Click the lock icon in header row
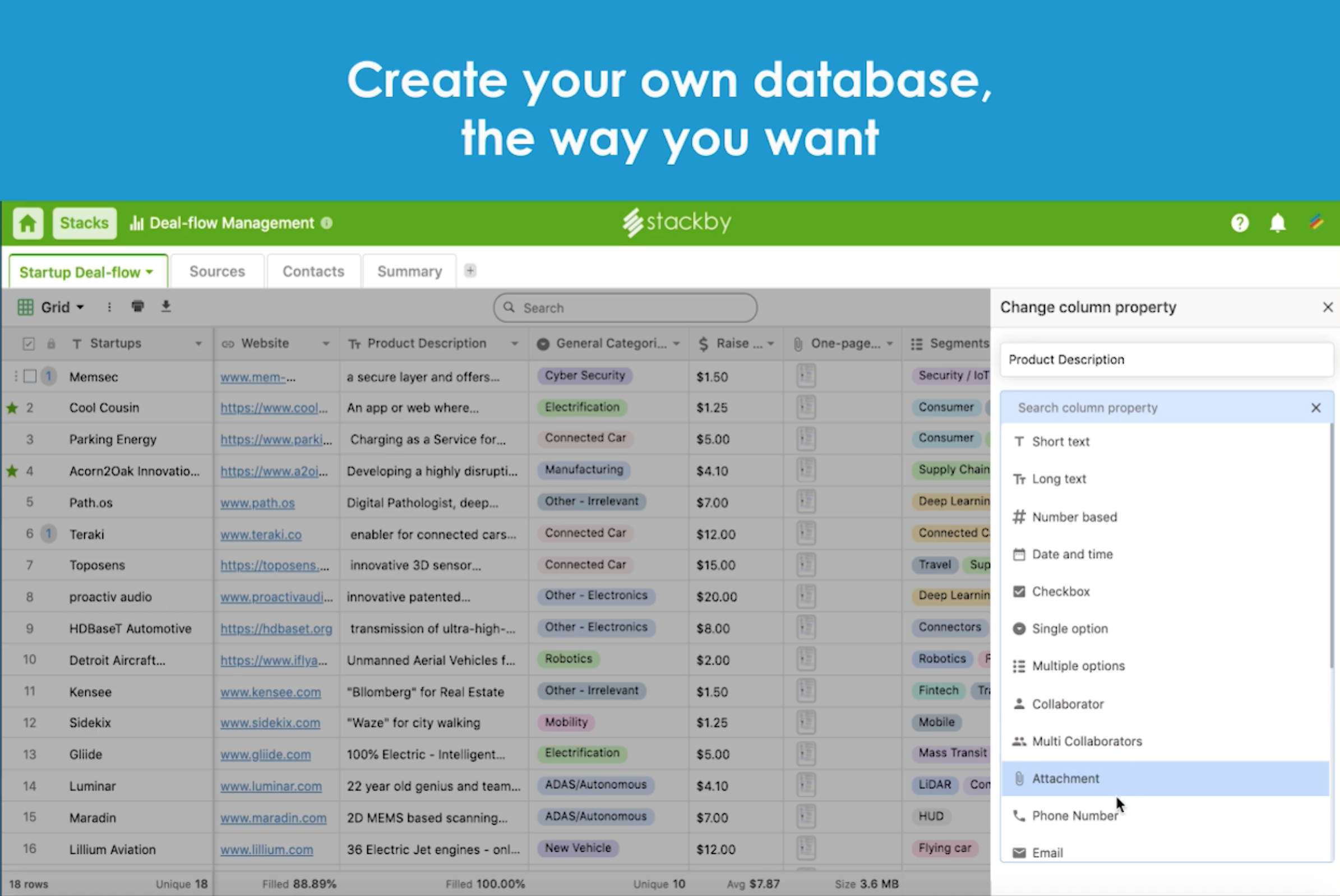This screenshot has width=1340, height=896. (x=51, y=343)
